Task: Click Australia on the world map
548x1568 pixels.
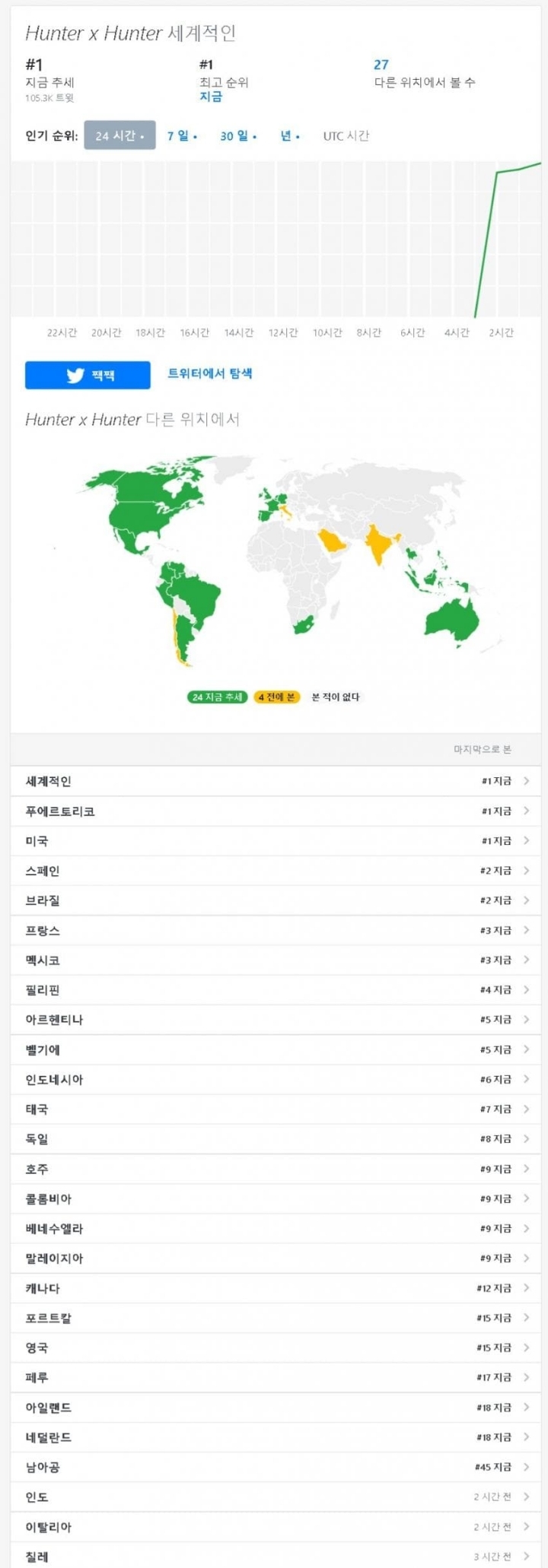Action: coord(451,620)
